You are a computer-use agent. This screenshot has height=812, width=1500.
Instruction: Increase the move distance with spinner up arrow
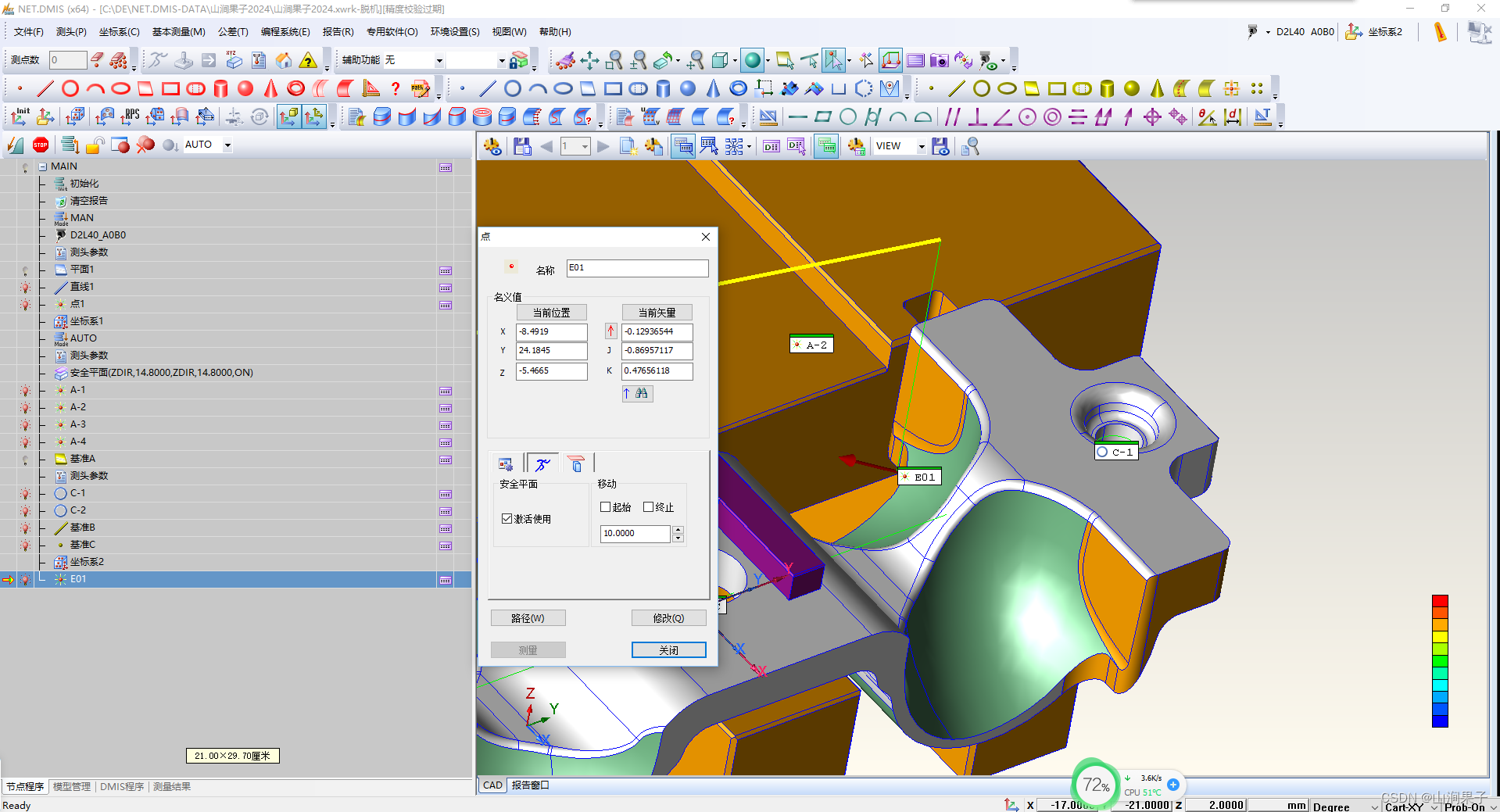(678, 529)
